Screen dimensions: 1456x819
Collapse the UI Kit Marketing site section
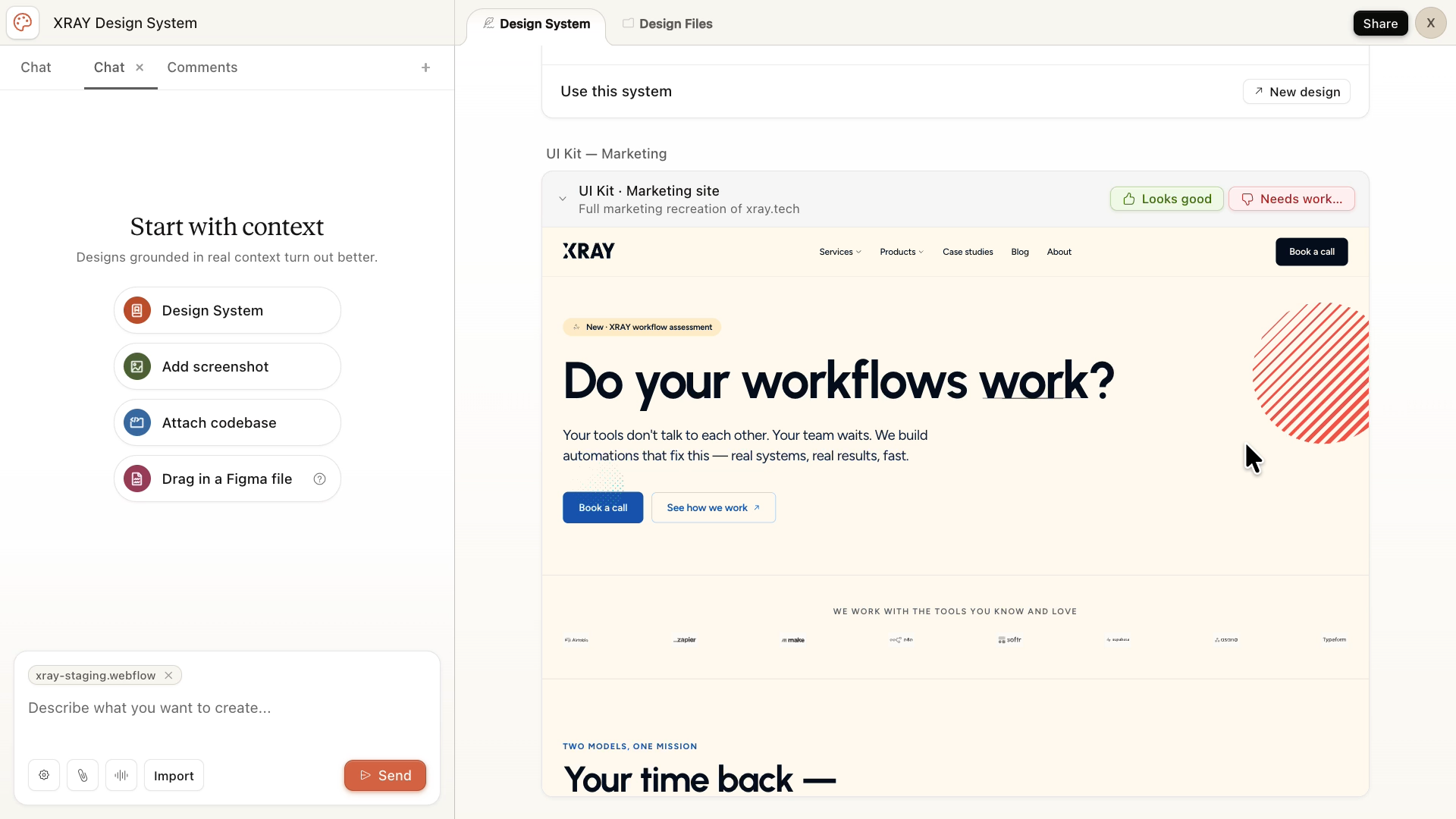(x=562, y=199)
